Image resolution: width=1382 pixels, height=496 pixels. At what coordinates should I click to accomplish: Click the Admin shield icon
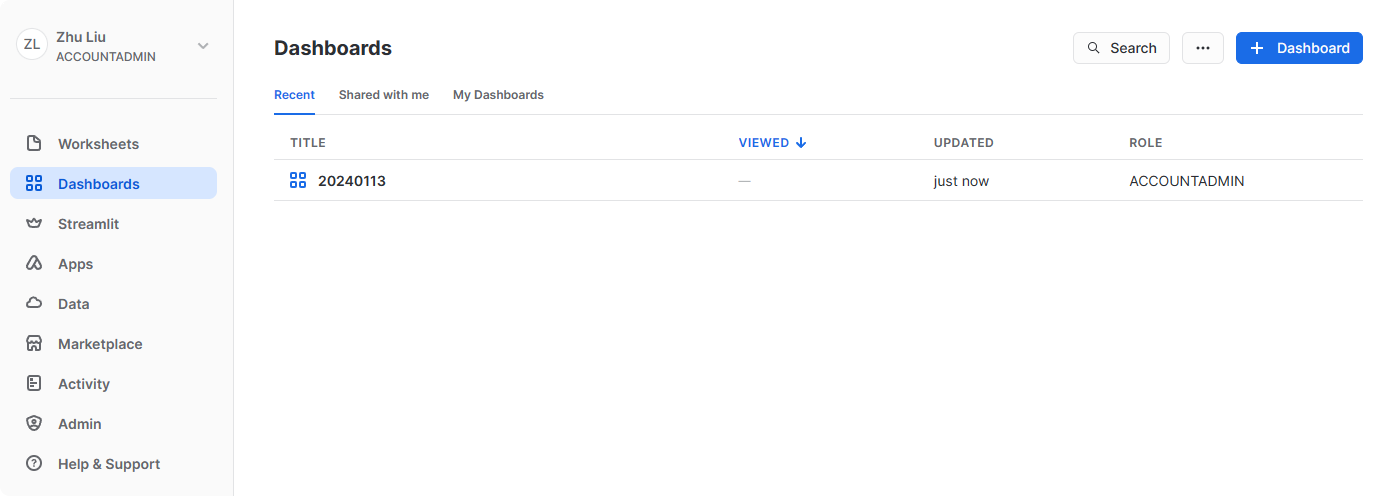tap(34, 424)
